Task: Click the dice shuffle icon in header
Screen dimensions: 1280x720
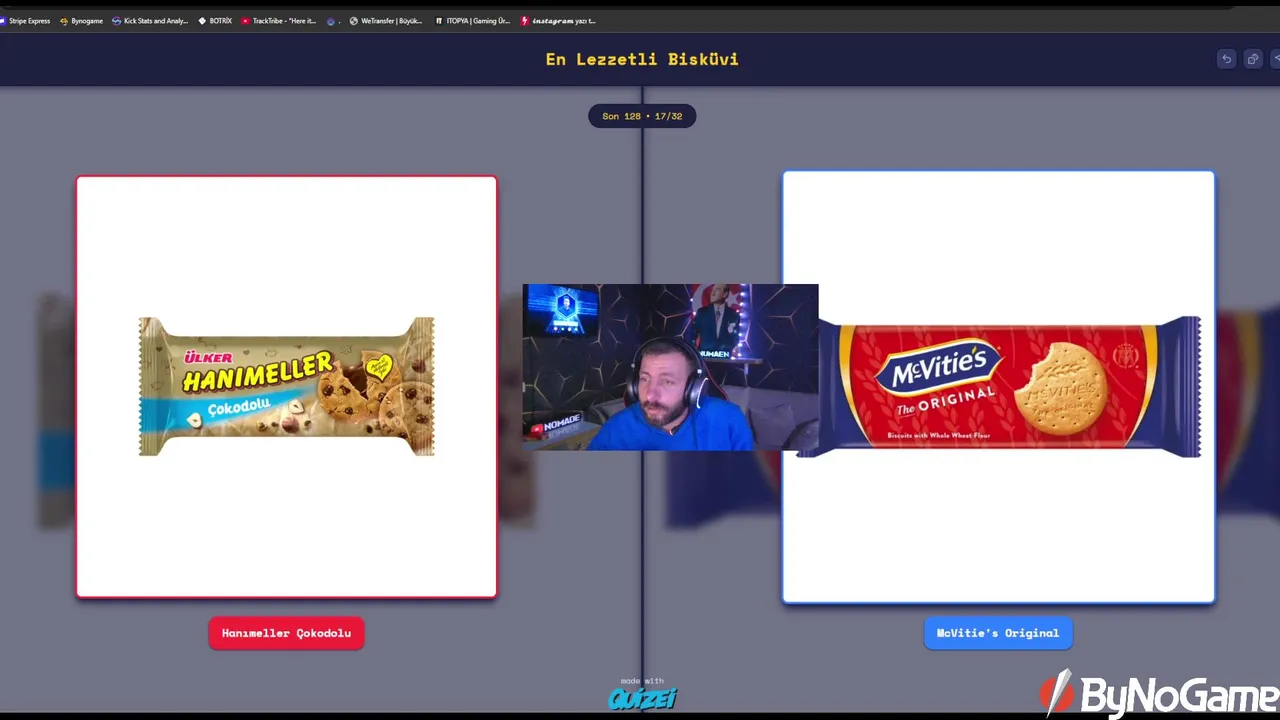Action: [x=1252, y=59]
